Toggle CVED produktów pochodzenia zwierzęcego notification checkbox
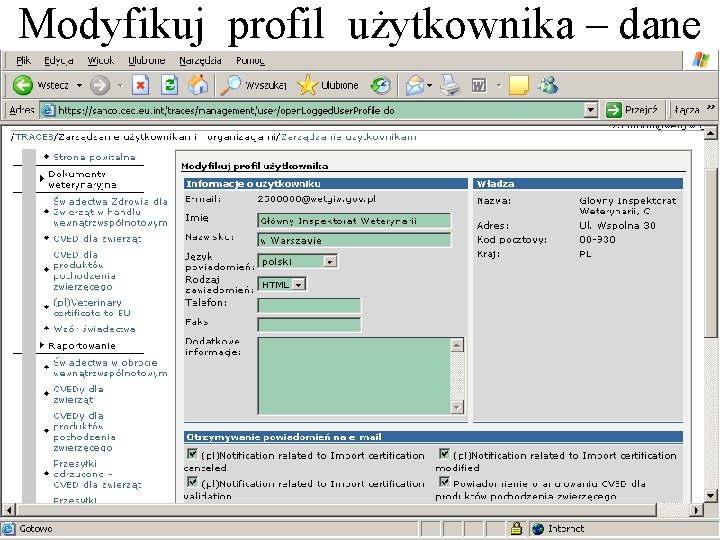 [x=444, y=482]
